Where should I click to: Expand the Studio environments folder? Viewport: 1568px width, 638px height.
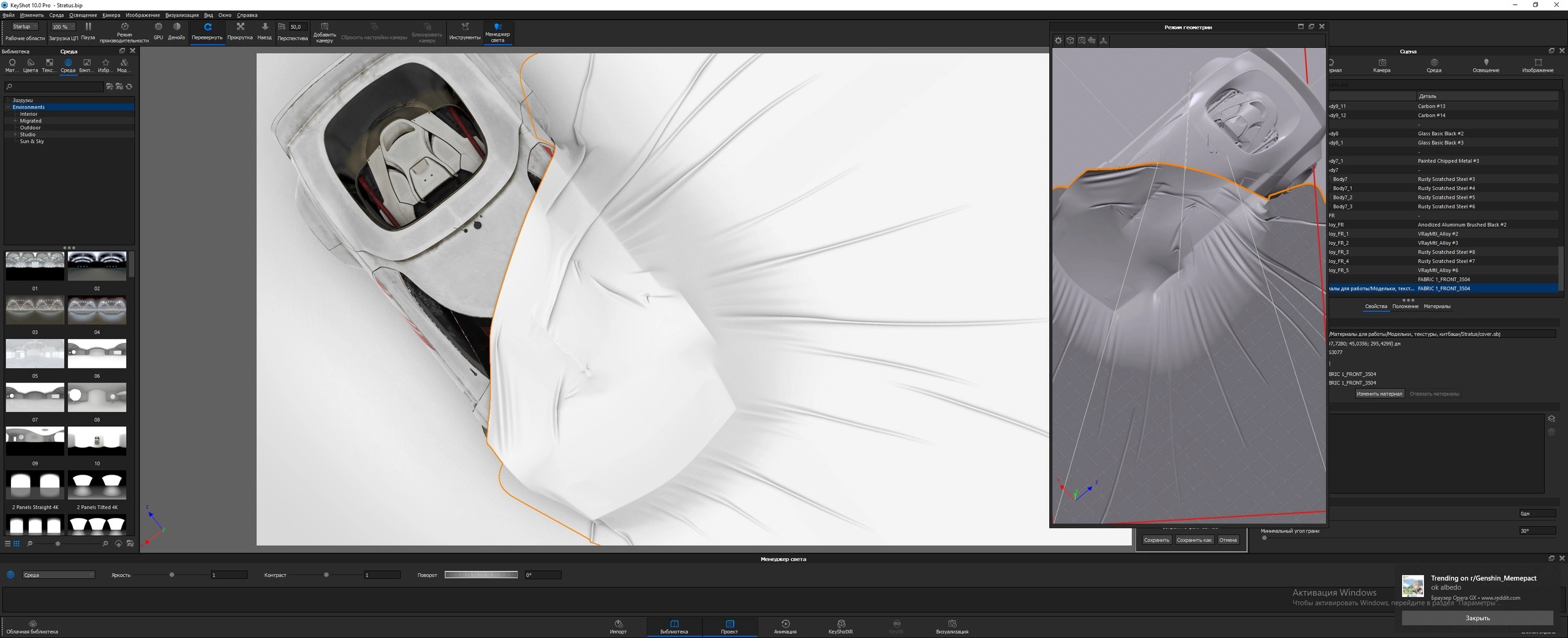(15, 135)
